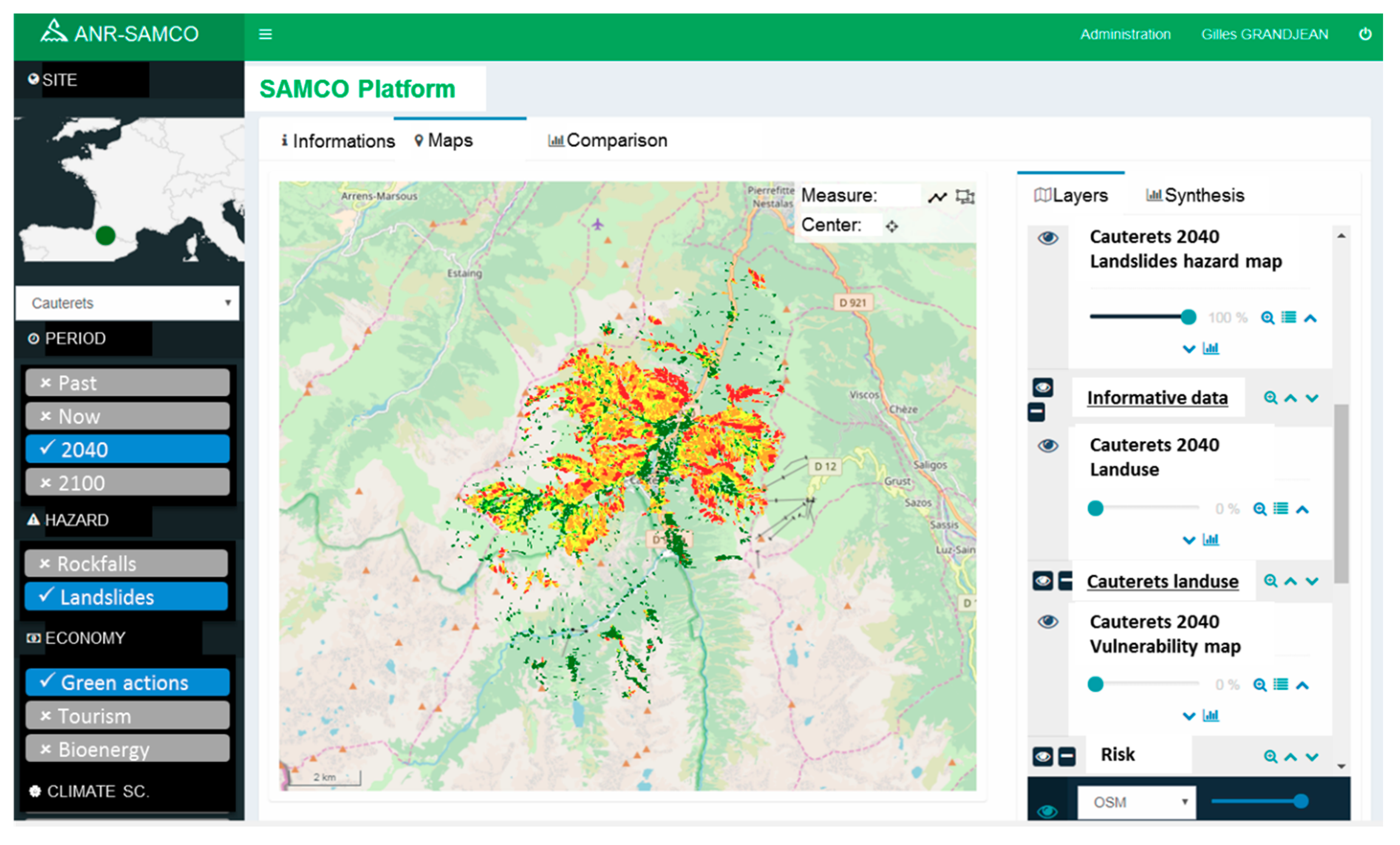This screenshot has width=1400, height=845.
Task: Open legend for Cauterets 2040 Landuse
Action: (x=1280, y=508)
